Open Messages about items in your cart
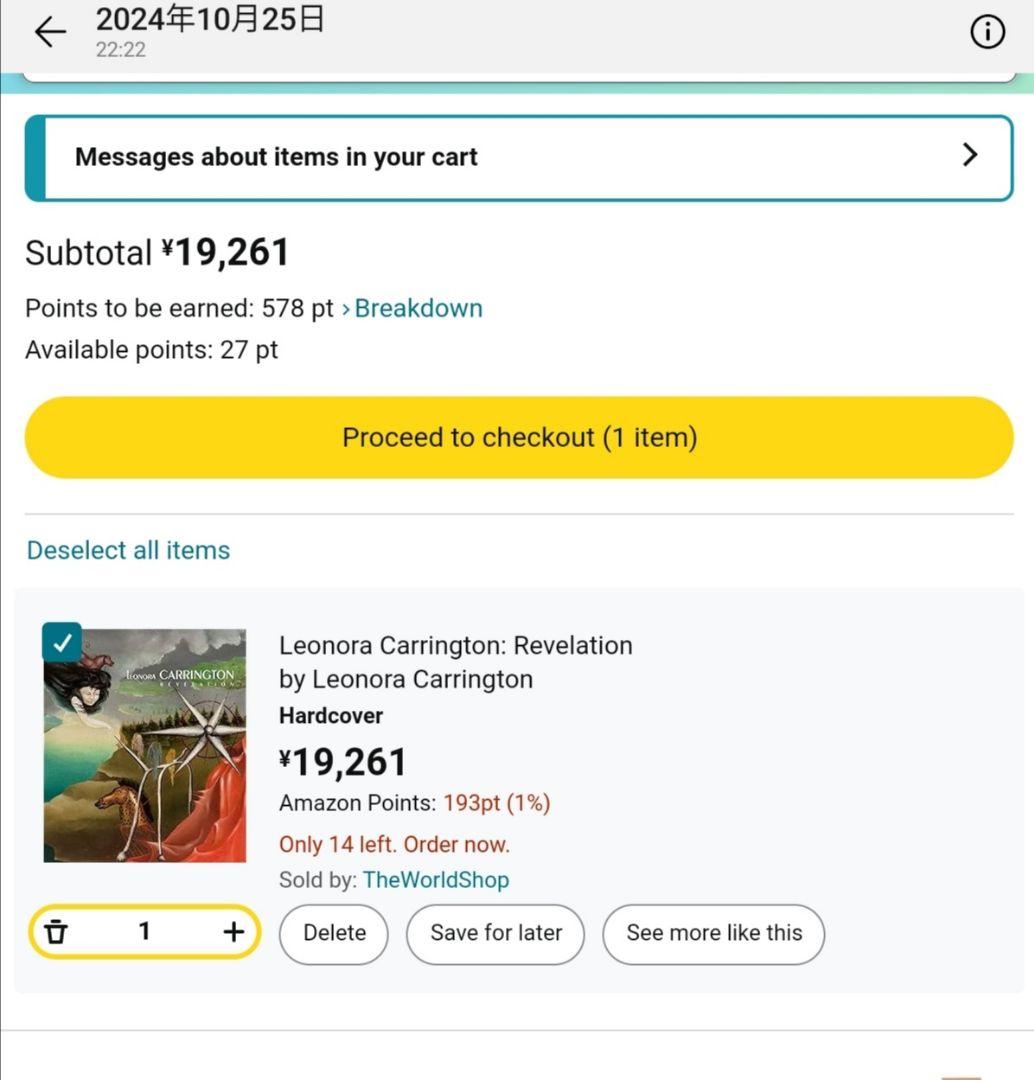Viewport: 1034px width, 1080px height. click(x=276, y=157)
